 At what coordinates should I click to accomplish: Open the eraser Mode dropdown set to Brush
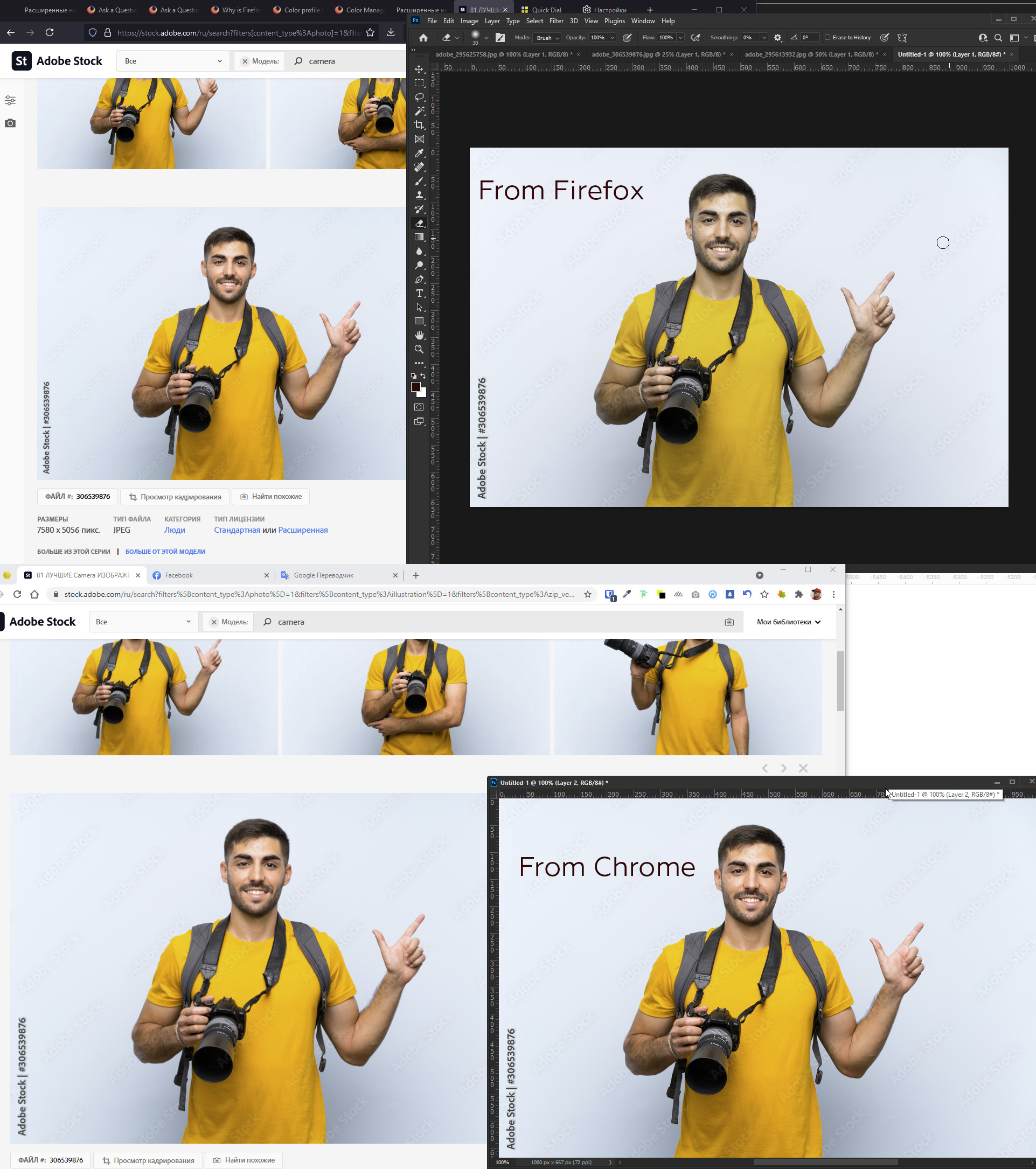(x=546, y=38)
